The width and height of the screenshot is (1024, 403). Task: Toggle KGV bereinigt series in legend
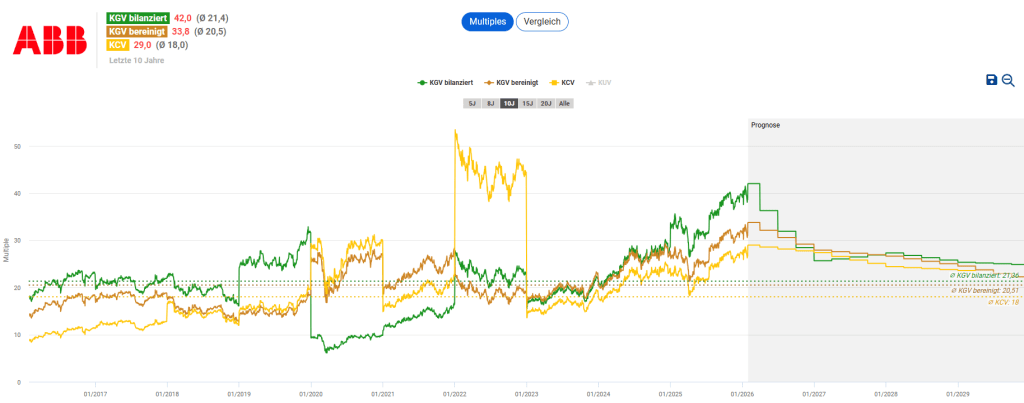point(511,83)
